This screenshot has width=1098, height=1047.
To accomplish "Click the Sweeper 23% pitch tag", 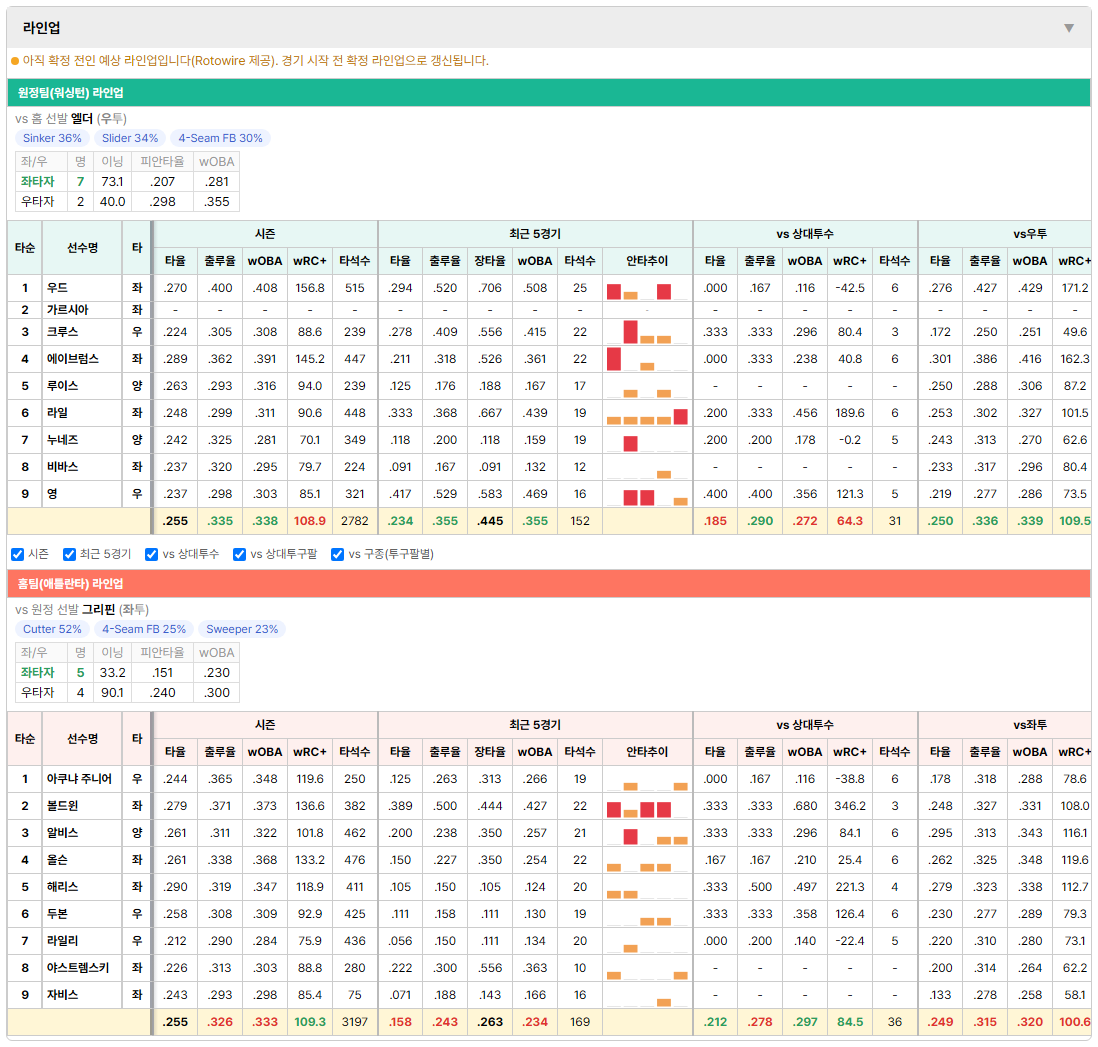I will (x=242, y=629).
